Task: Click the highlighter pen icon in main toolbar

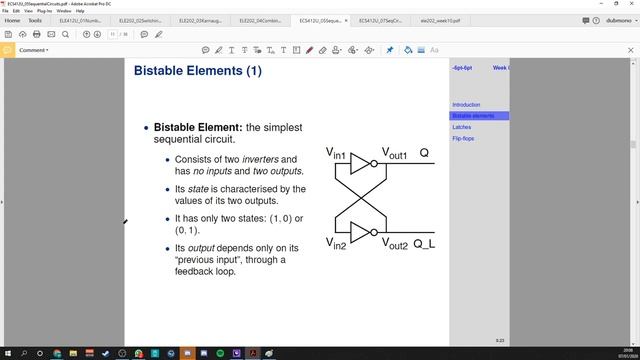Action: (x=159, y=35)
